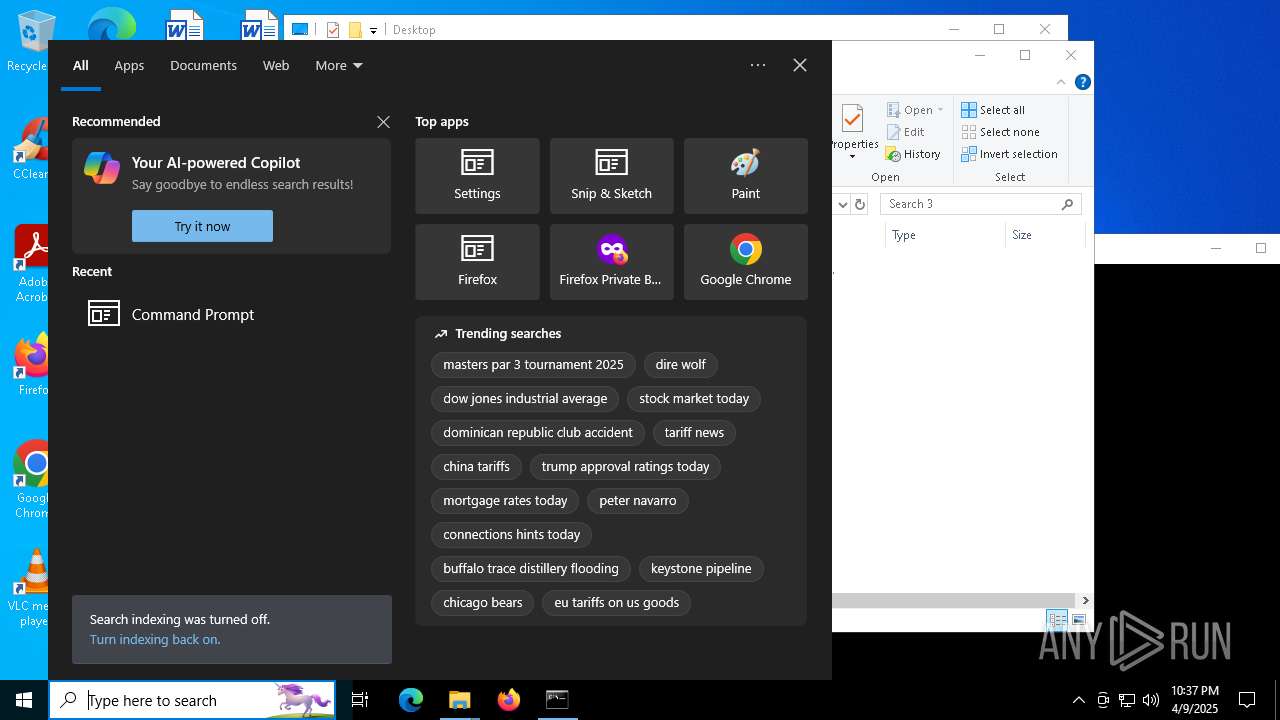Open File Explorer on taskbar
Screen dimensions: 1280x720
click(459, 700)
